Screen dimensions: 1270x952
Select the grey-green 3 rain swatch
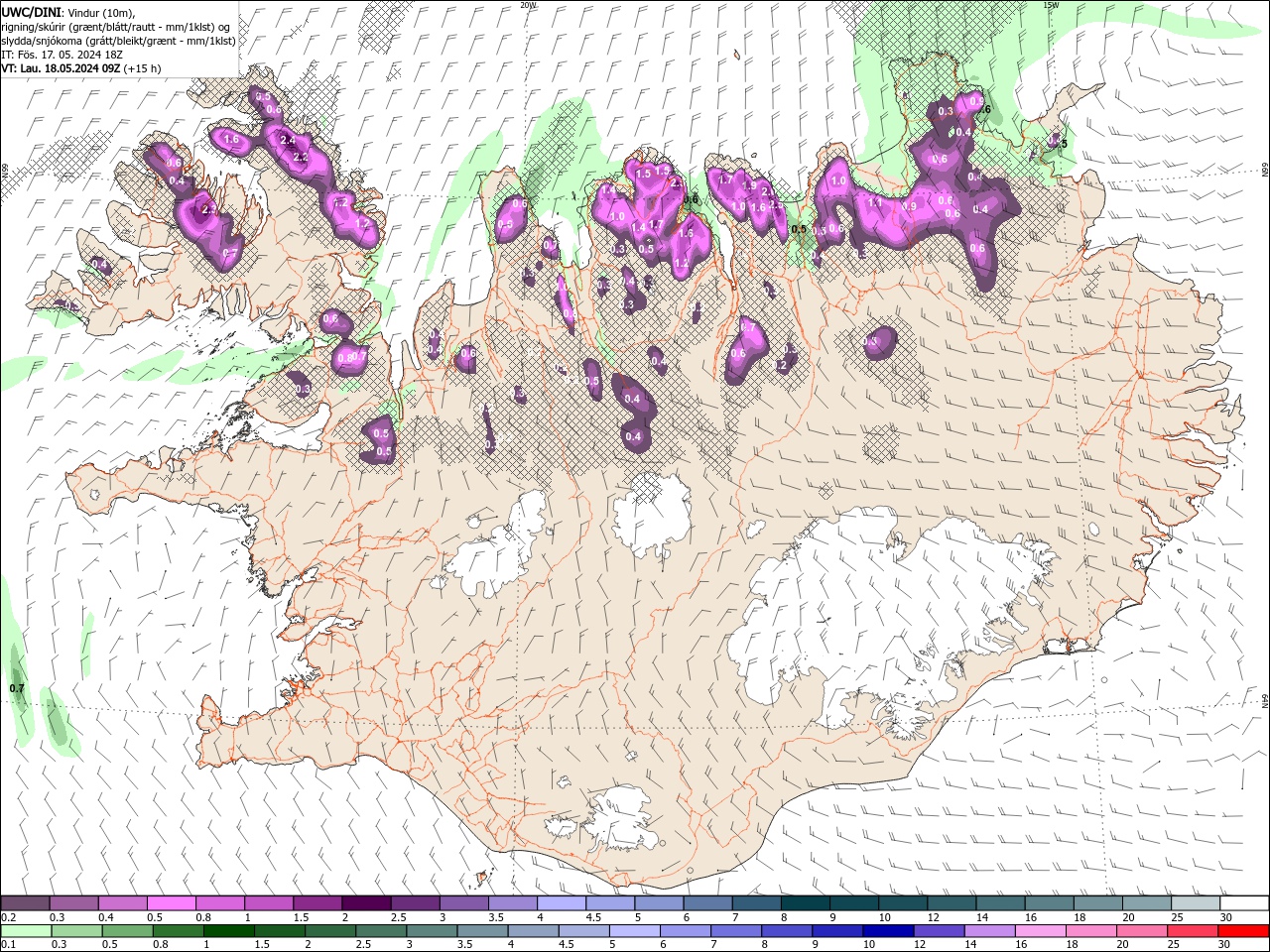[x=433, y=931]
